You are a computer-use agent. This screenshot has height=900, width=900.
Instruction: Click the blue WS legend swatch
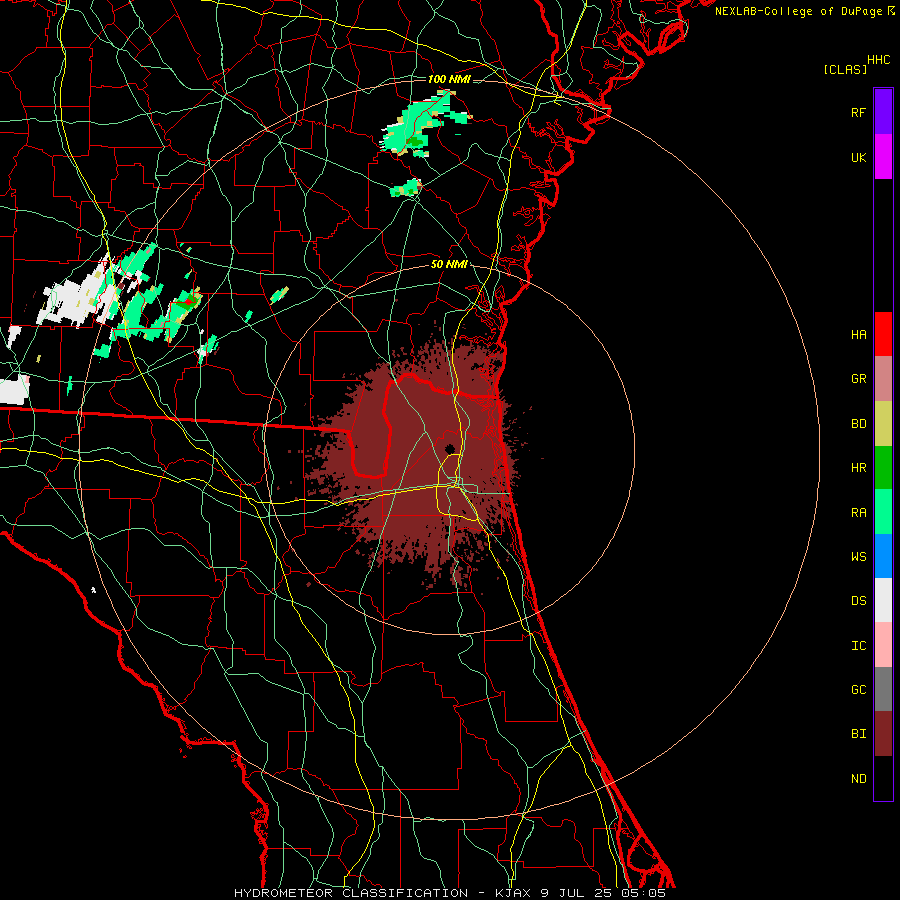click(883, 556)
